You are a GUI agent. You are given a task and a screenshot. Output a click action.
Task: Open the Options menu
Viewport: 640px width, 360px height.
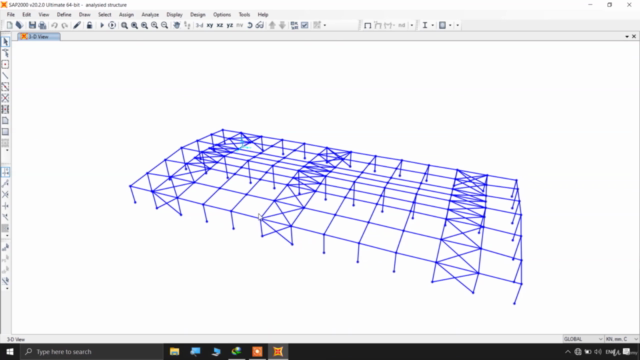(222, 15)
